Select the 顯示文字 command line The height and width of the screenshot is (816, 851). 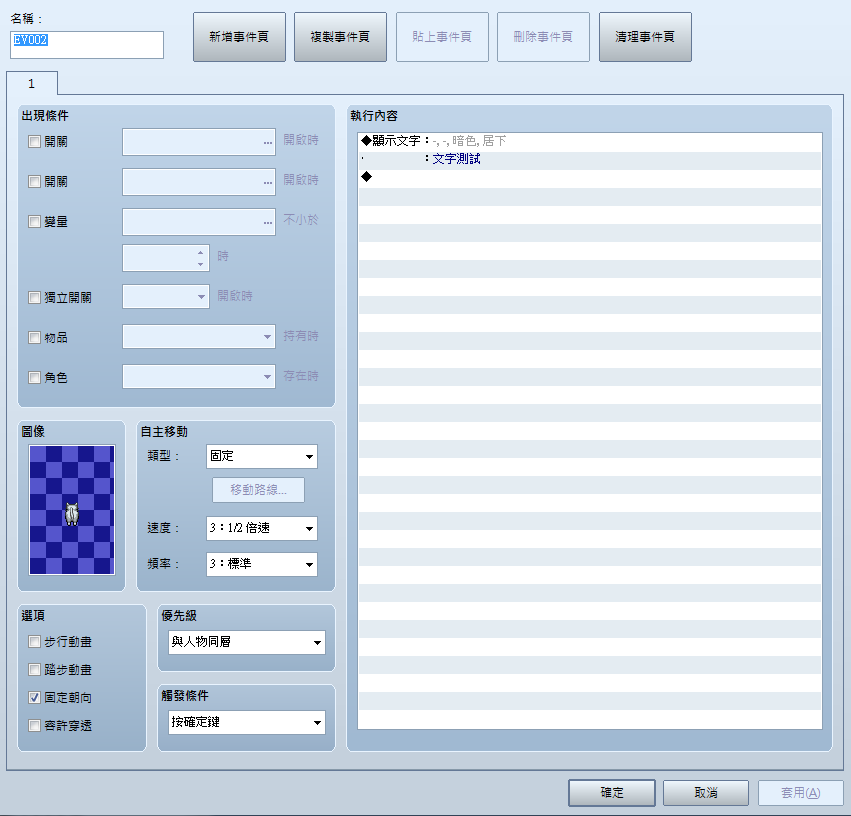click(x=589, y=141)
